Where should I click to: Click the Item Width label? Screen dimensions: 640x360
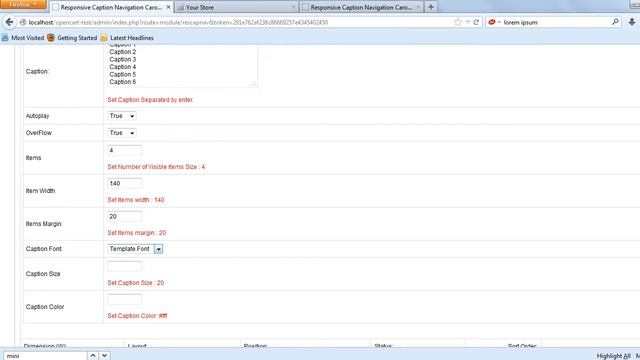click(40, 191)
